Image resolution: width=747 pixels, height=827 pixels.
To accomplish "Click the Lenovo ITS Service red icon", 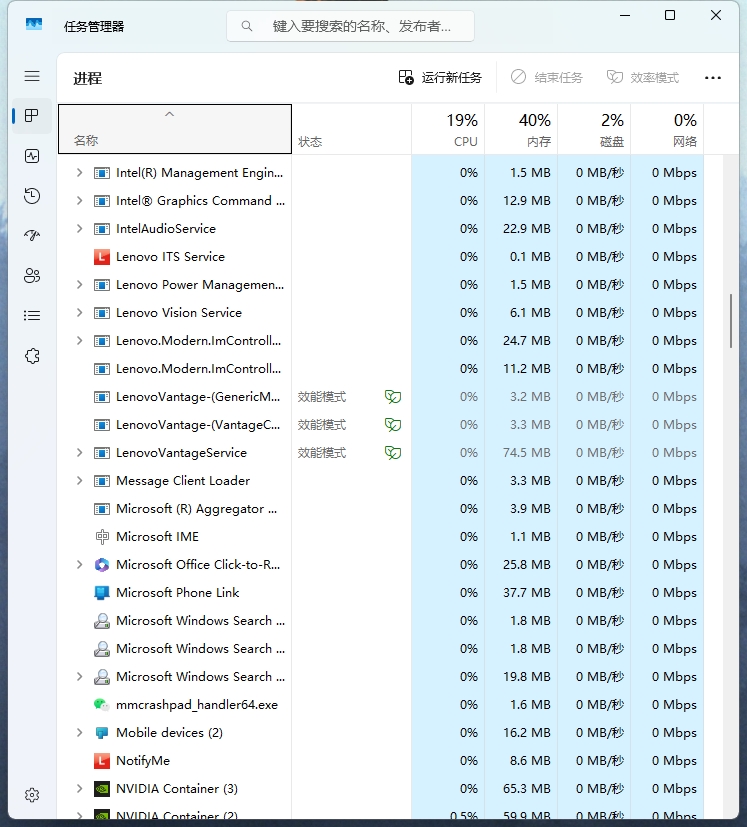I will [101, 257].
